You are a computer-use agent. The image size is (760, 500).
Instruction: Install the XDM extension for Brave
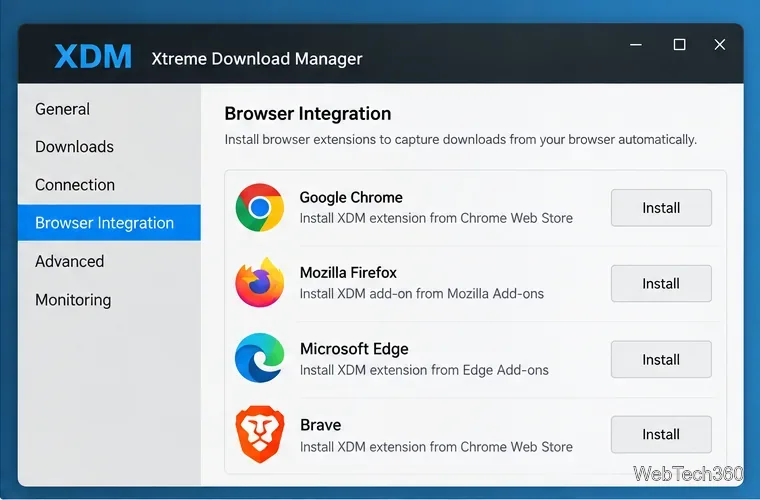point(661,435)
